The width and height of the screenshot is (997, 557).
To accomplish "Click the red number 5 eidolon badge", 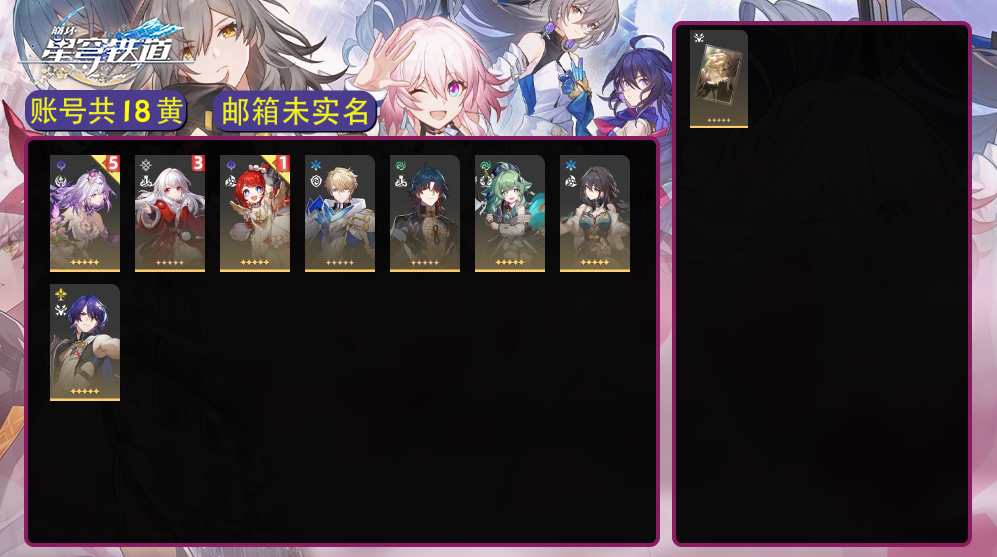I will [x=113, y=163].
